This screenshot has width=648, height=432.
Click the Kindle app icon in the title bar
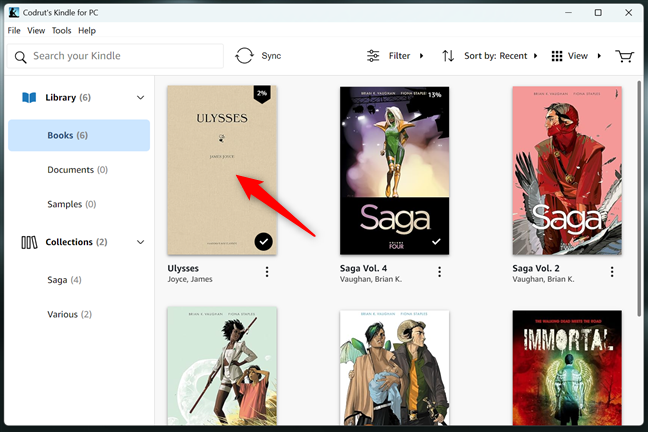(14, 13)
